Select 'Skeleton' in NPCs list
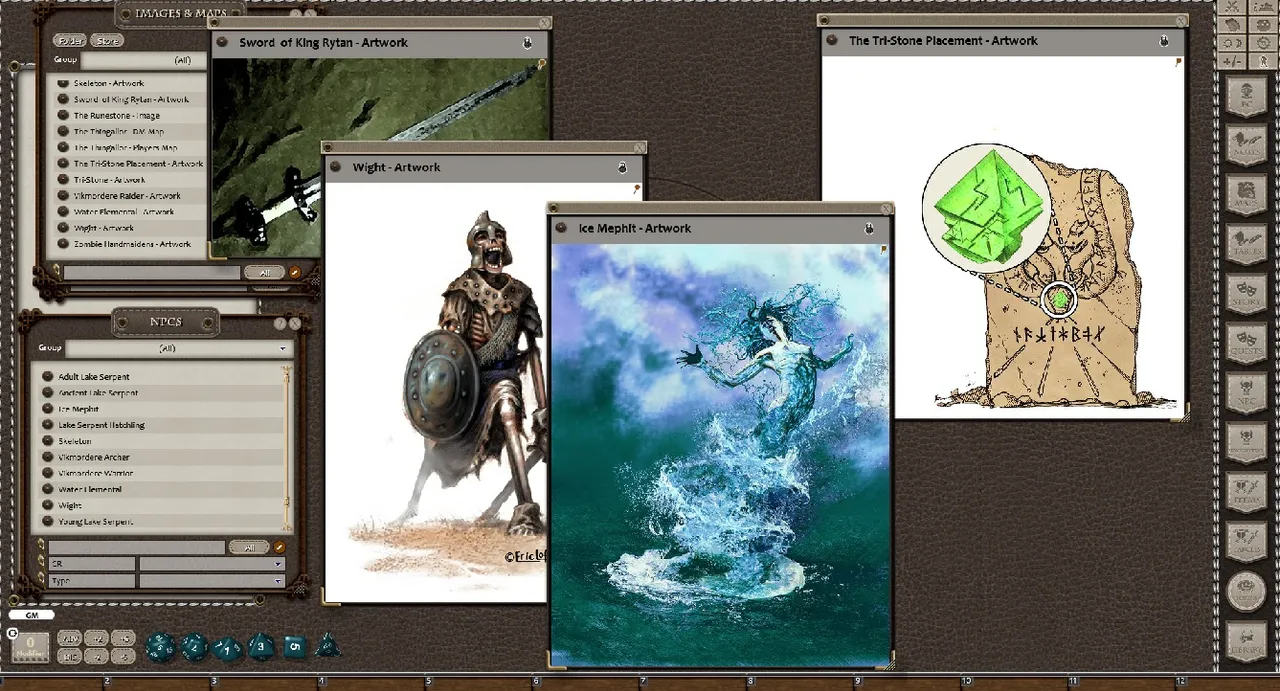Image resolution: width=1280 pixels, height=691 pixels. [x=75, y=441]
